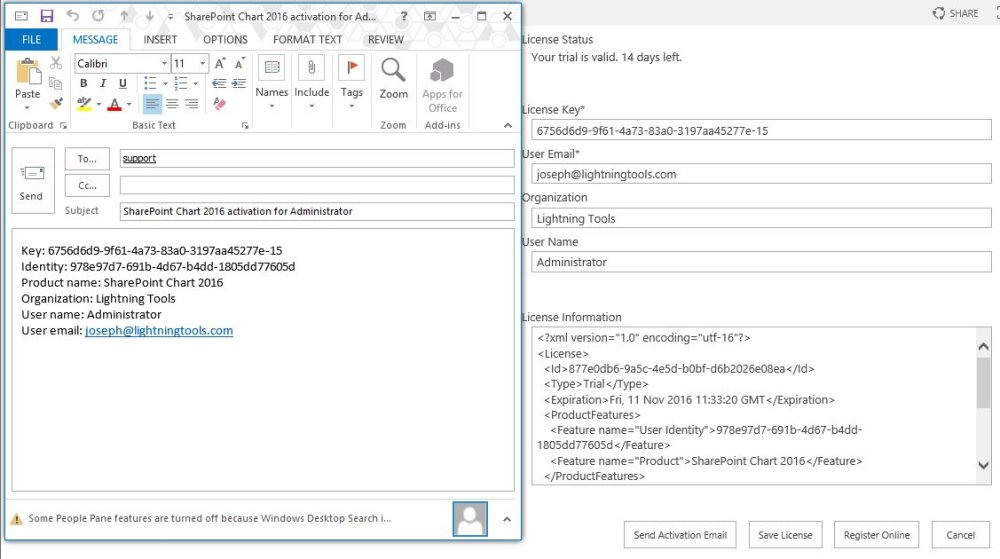This screenshot has width=1000, height=559.
Task: Click the Numbering list icon
Action: [181, 83]
